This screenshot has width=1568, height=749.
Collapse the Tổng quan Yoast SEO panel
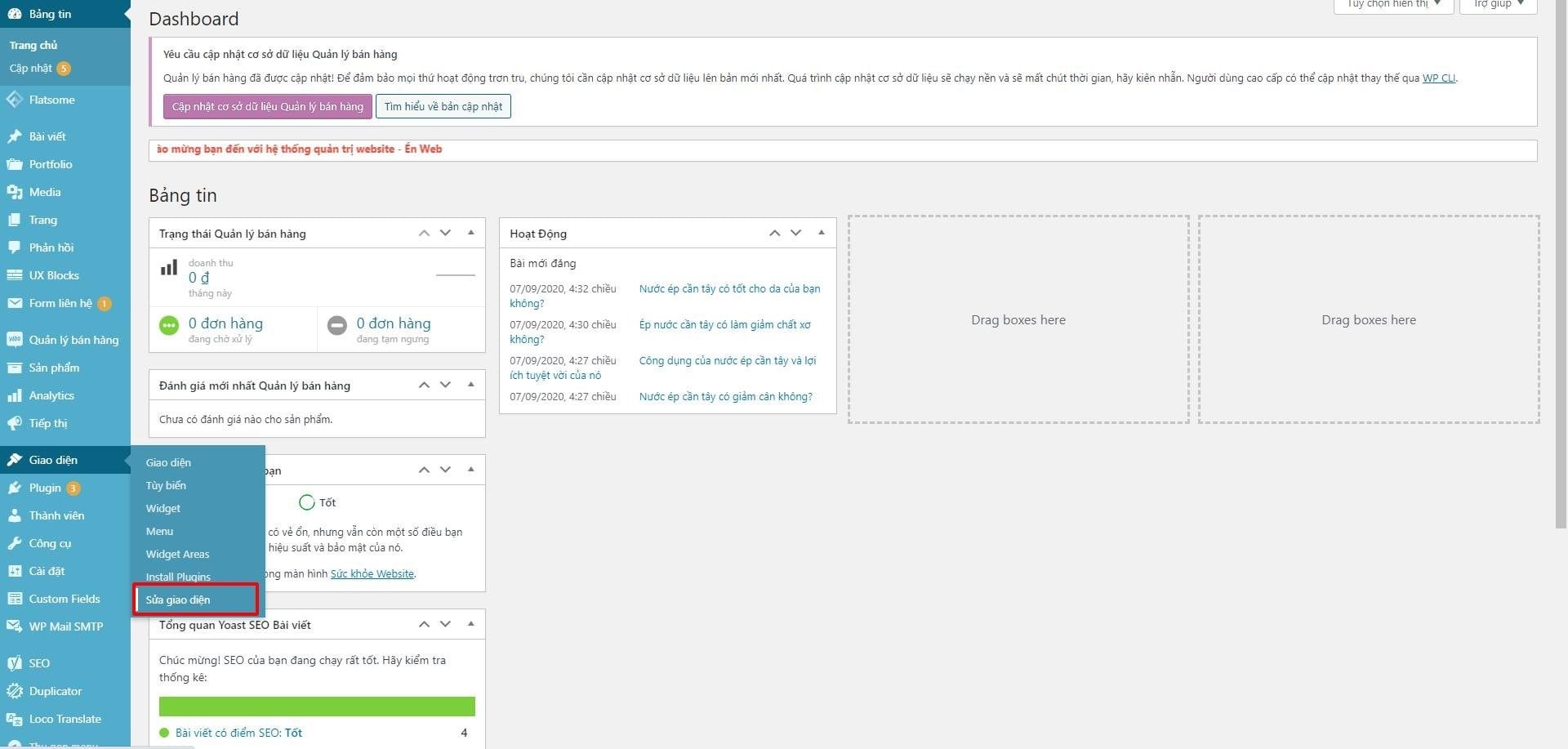[470, 624]
